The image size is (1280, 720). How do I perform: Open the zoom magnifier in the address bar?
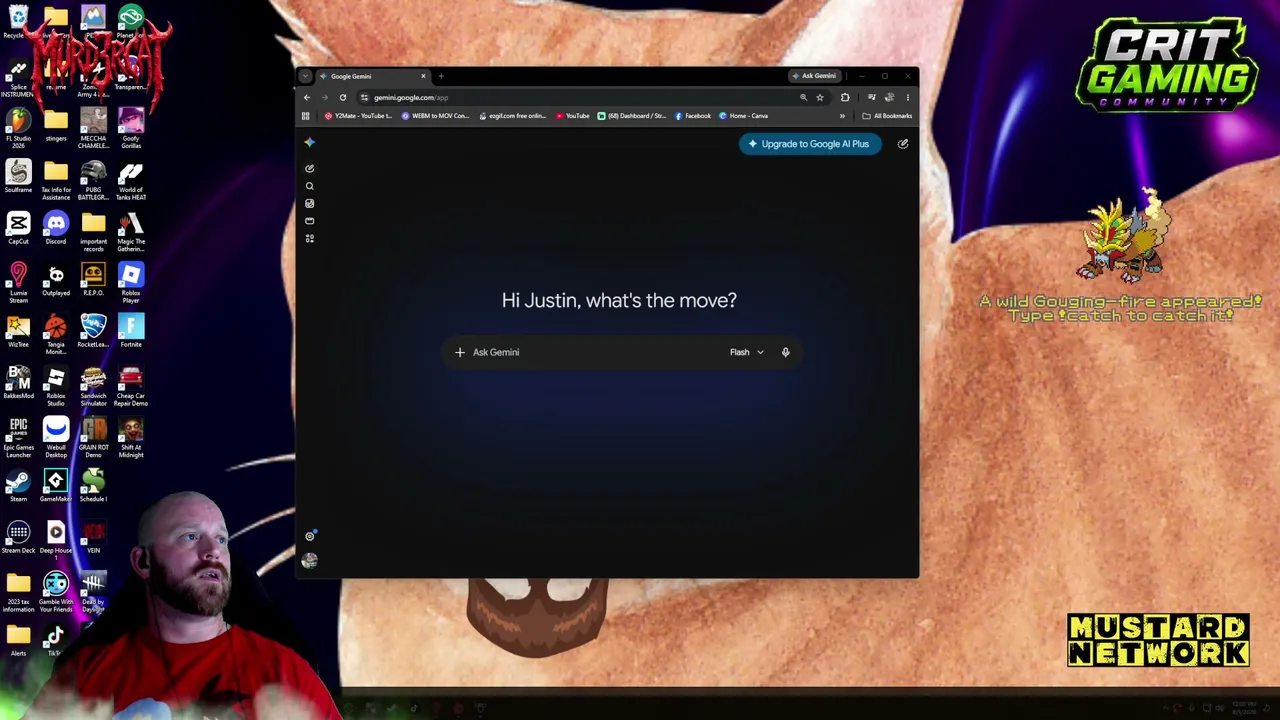(803, 97)
